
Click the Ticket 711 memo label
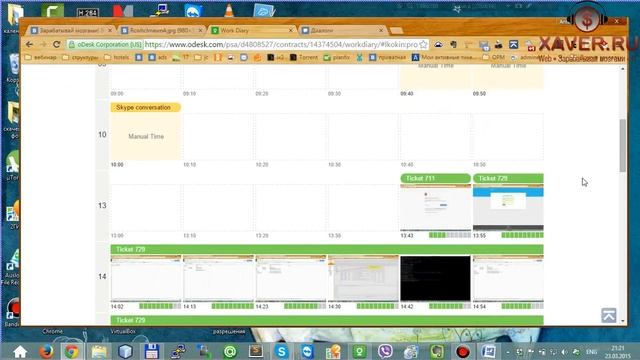(x=436, y=178)
